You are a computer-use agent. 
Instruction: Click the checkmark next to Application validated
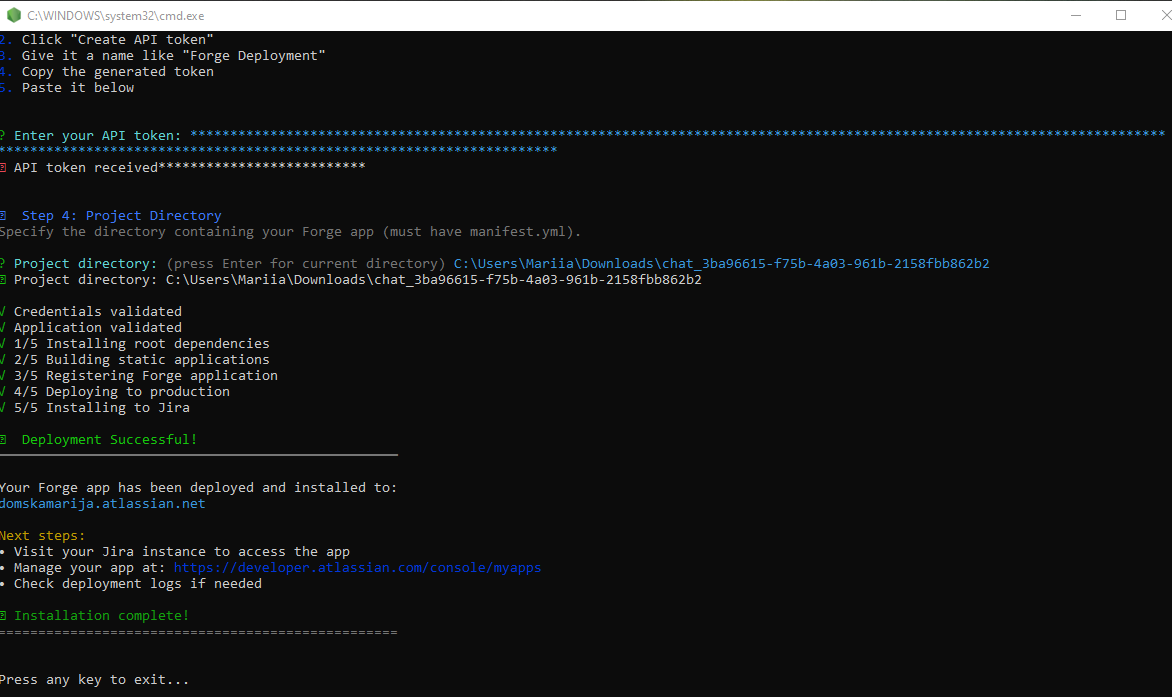[4, 327]
